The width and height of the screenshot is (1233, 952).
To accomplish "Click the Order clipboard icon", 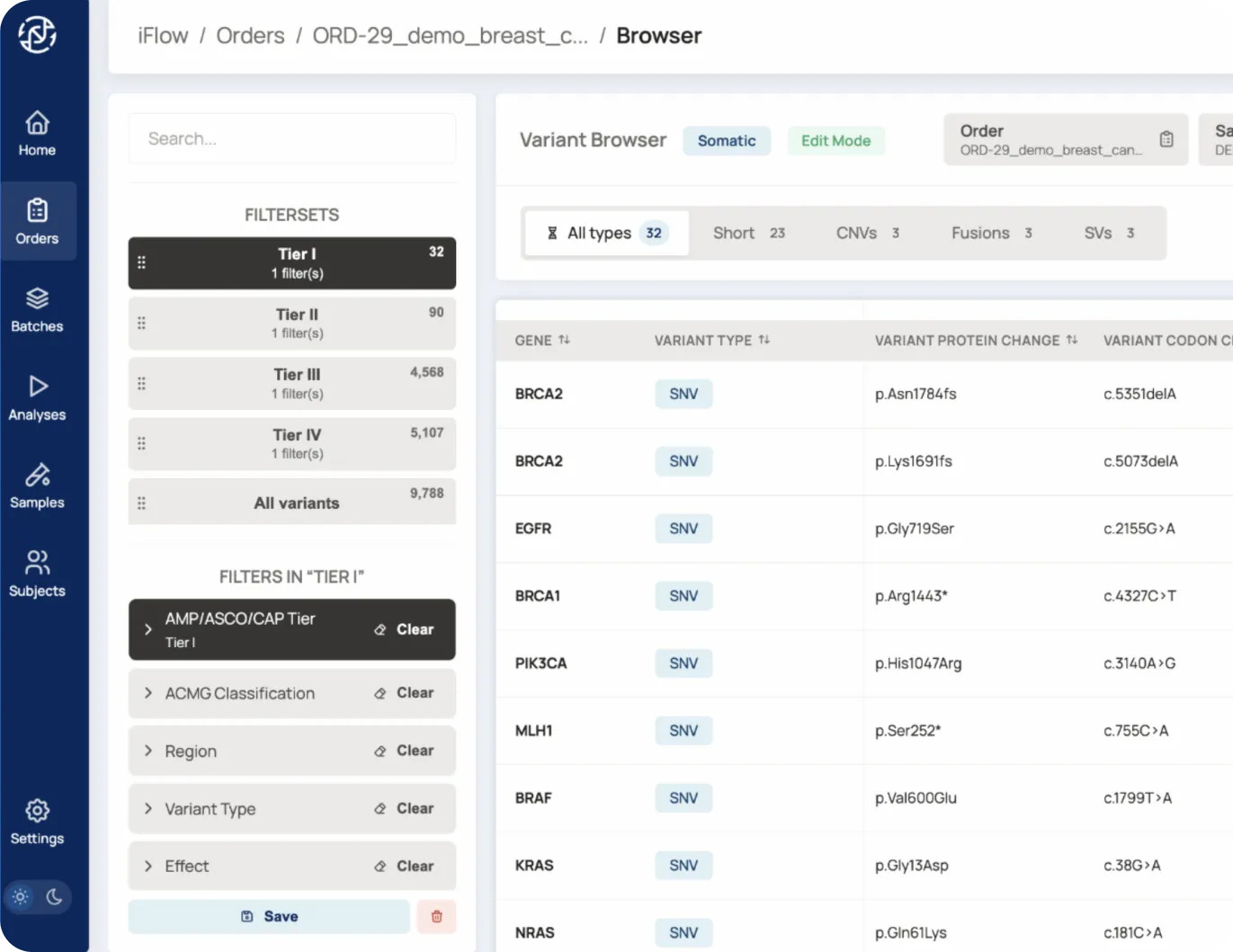I will pyautogui.click(x=1166, y=139).
